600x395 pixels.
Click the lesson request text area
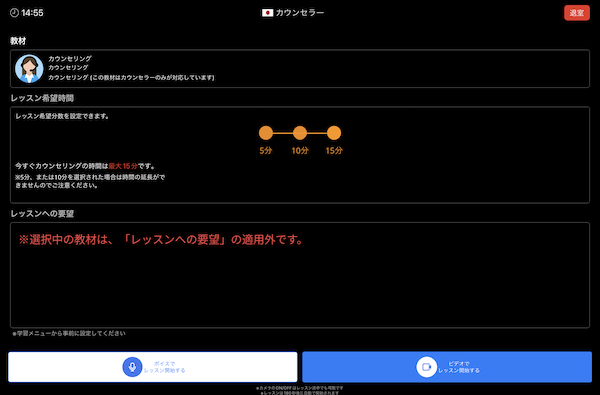click(x=300, y=275)
